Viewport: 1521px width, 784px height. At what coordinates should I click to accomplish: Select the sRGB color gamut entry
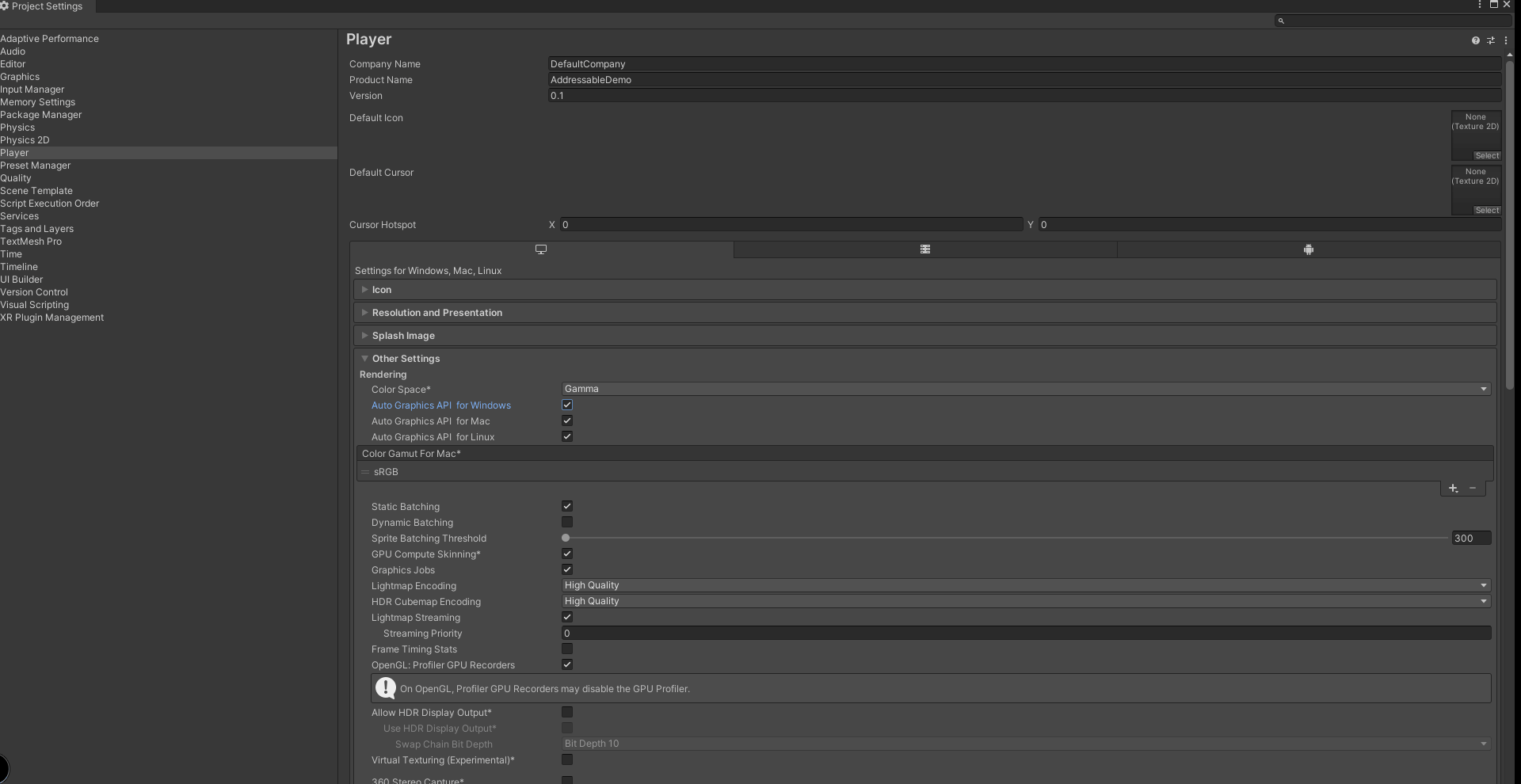tap(924, 472)
